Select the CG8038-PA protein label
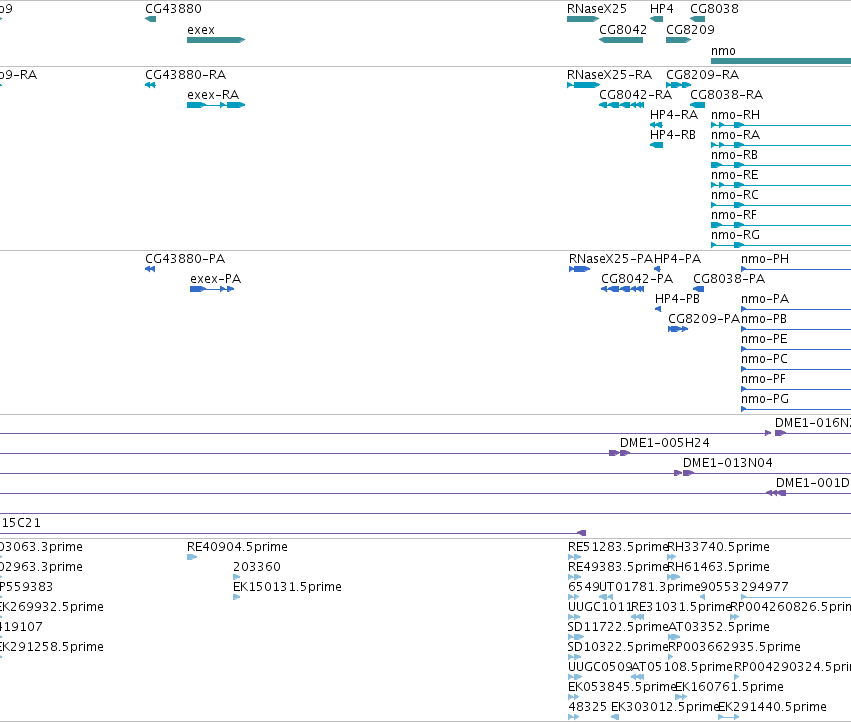 point(729,279)
